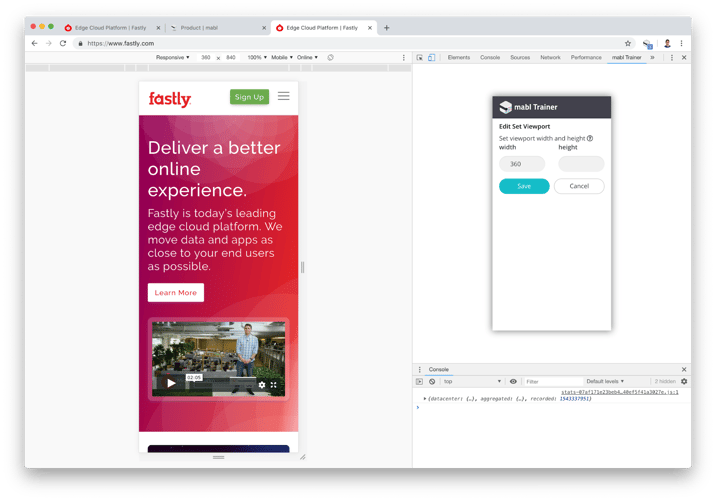Expand the datacenter console object
The height and width of the screenshot is (501, 716).
425,399
